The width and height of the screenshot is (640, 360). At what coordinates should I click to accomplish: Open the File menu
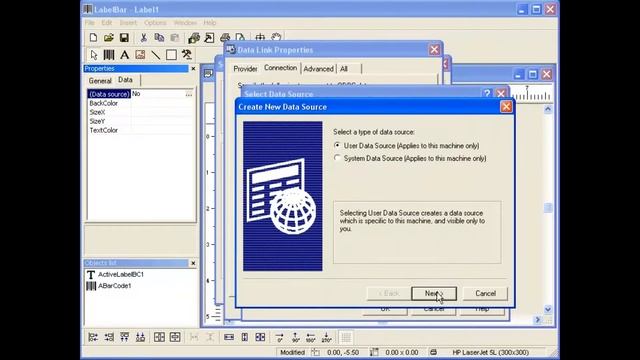point(90,22)
